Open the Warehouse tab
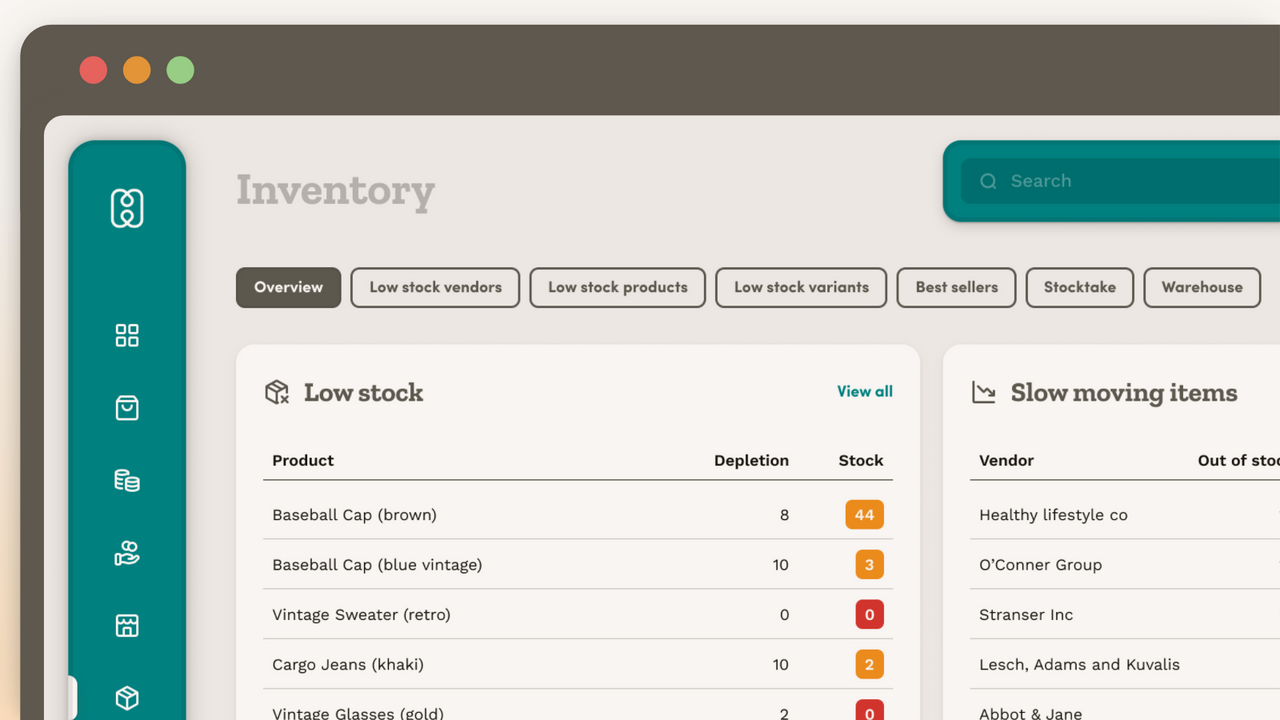The image size is (1280, 720). (1202, 287)
